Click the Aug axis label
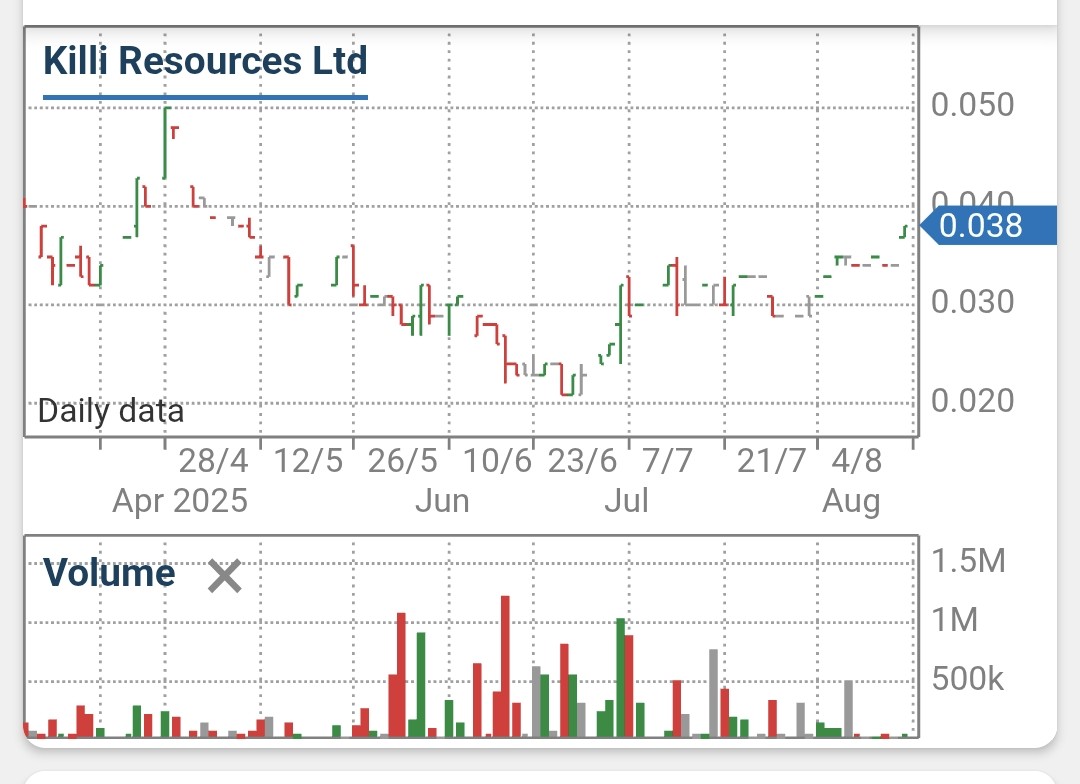 (852, 499)
